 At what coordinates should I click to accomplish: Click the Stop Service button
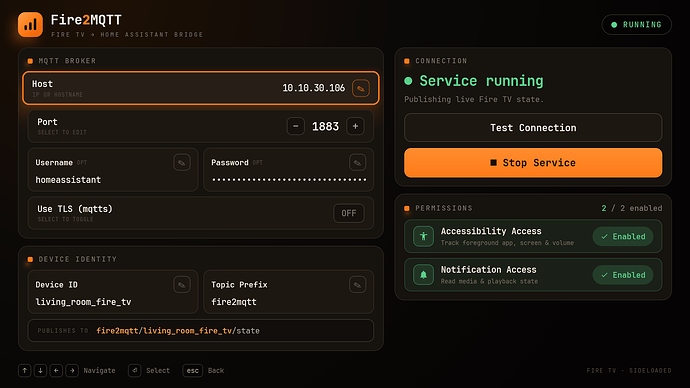tap(533, 163)
